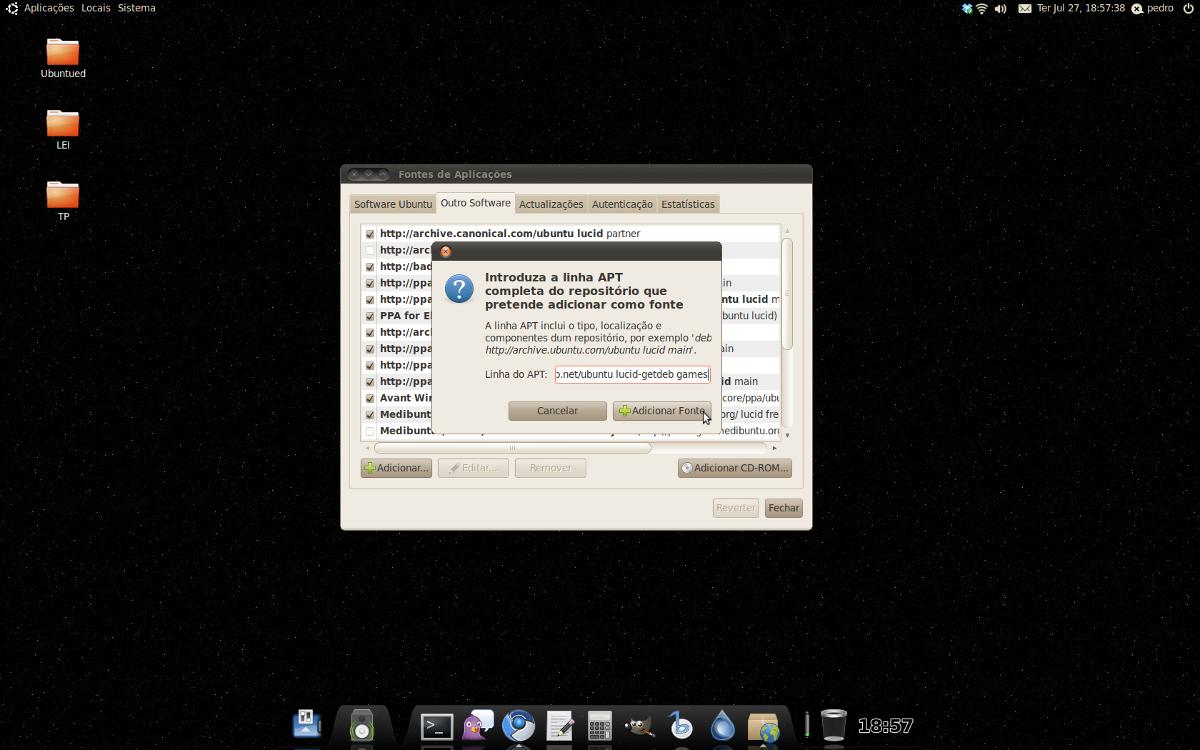The image size is (1200, 750).
Task: Uncheck the archive.canonical.com partner source
Action: [370, 234]
